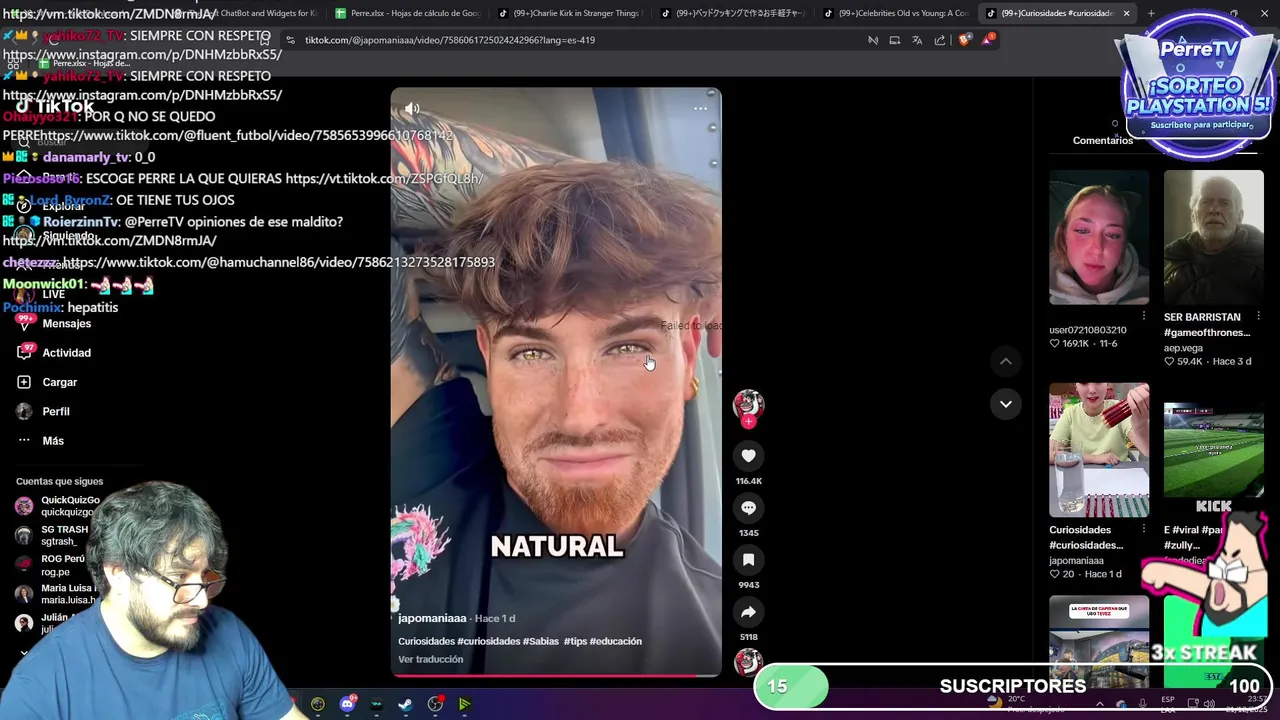Image resolution: width=1280 pixels, height=720 pixels.
Task: Share video using the arrow icon
Action: (x=748, y=612)
